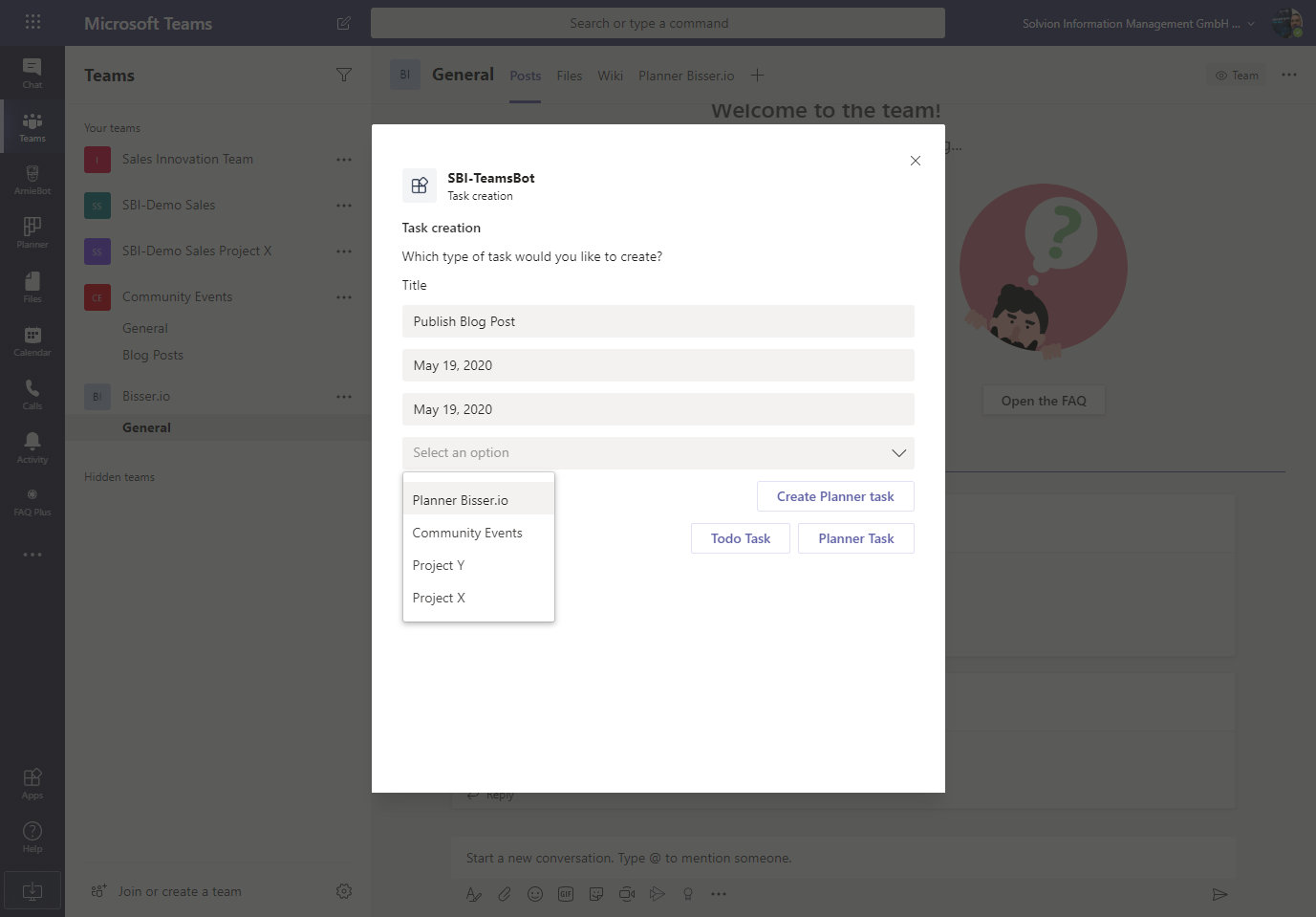Screen dimensions: 1316x917
Task: Open the Activity bell icon
Action: [32, 448]
